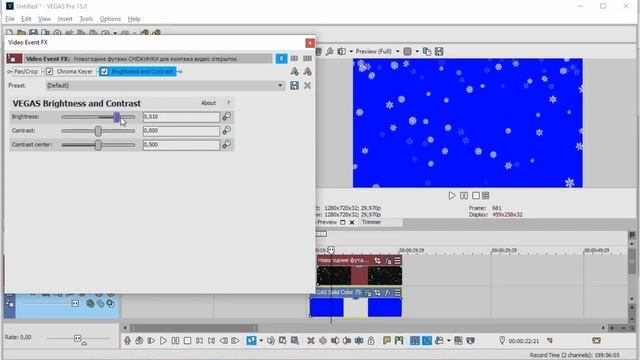Screen dimensions: 640x360
Task: Close the Video Preview tab with X
Action: (352, 222)
